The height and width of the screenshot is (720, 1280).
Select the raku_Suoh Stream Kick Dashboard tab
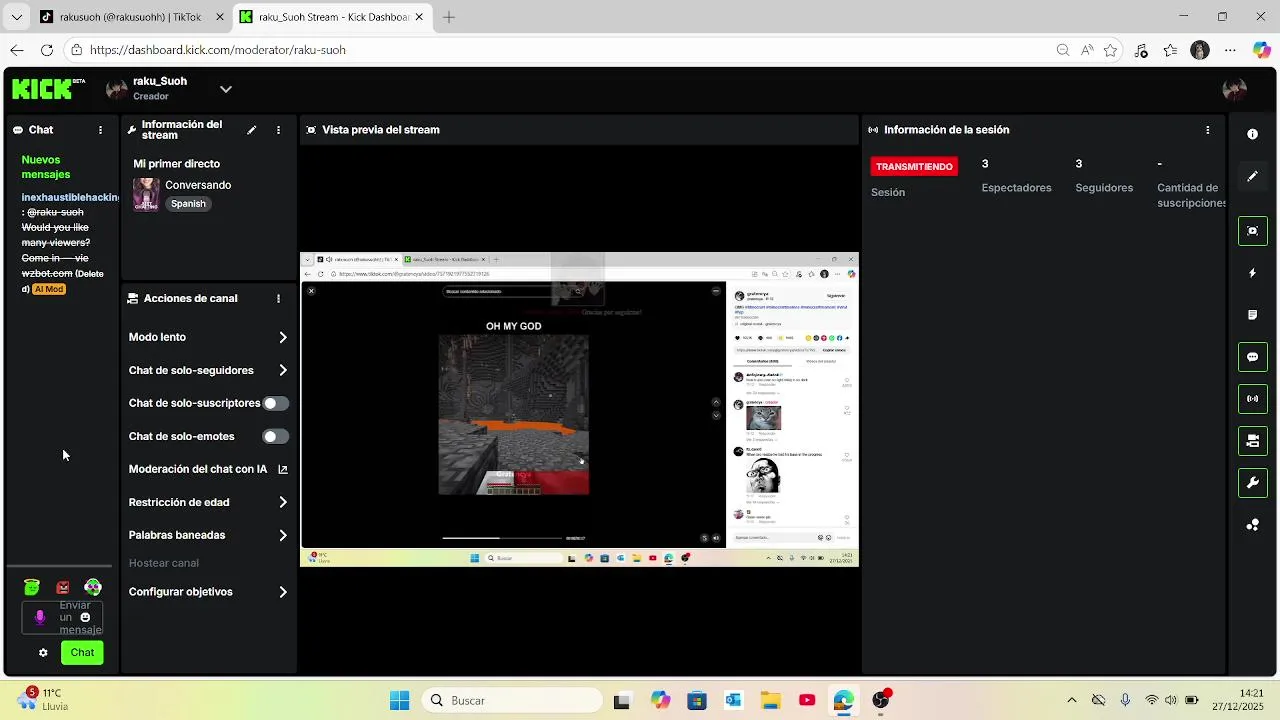click(x=333, y=17)
